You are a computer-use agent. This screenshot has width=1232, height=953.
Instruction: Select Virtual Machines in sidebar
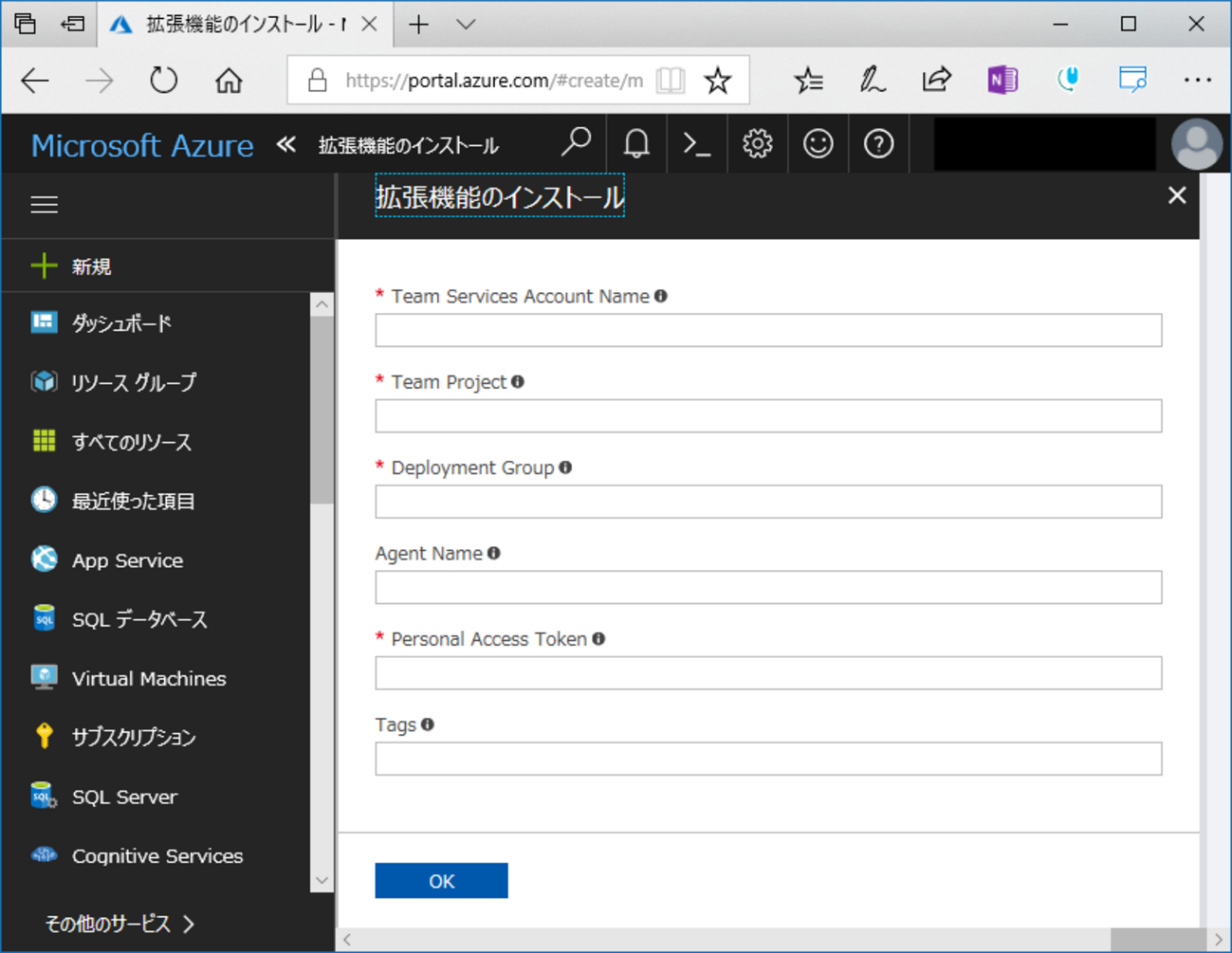pyautogui.click(x=148, y=679)
